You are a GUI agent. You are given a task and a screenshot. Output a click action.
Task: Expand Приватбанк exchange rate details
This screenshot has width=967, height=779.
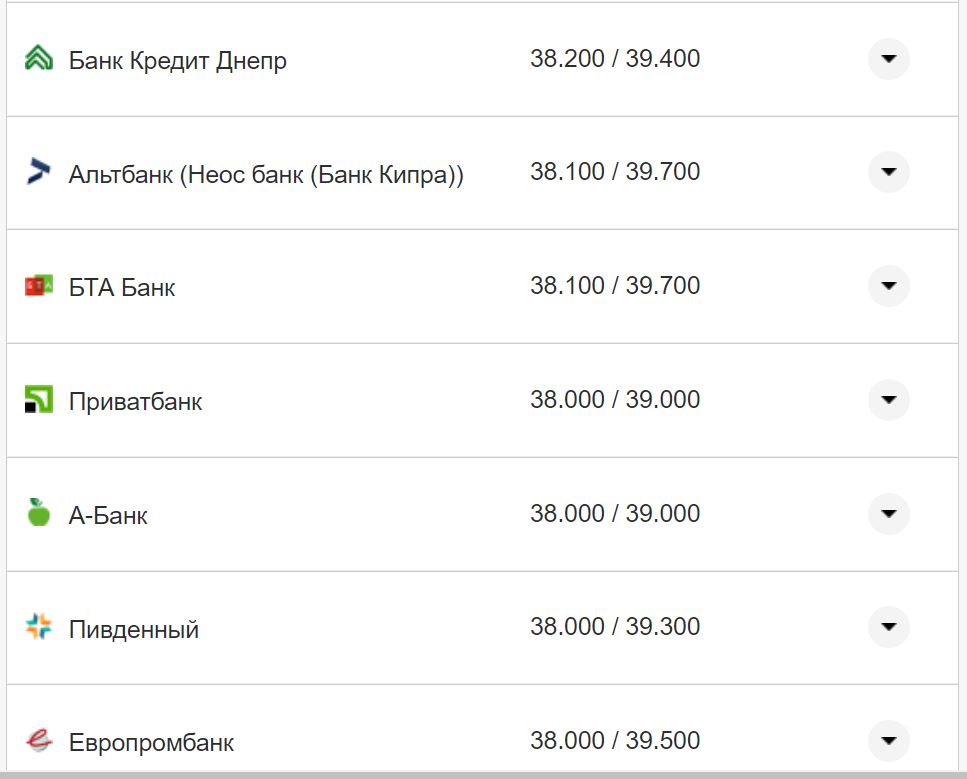pos(888,400)
